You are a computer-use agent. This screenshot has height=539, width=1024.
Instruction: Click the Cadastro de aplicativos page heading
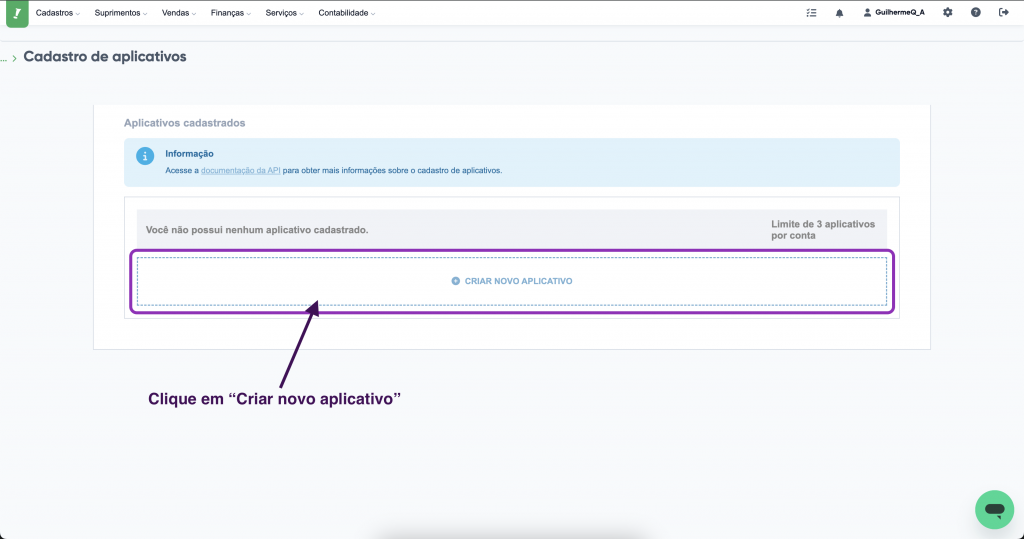point(105,57)
